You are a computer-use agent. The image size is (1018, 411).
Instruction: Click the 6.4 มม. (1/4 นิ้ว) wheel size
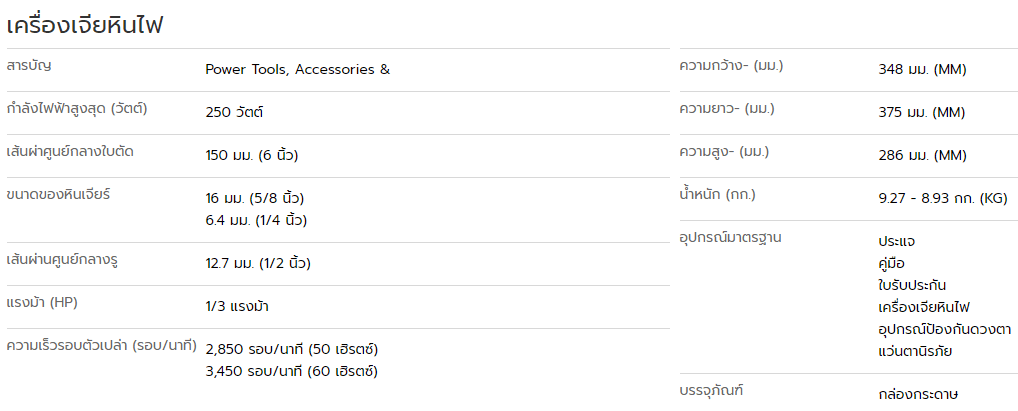[256, 220]
